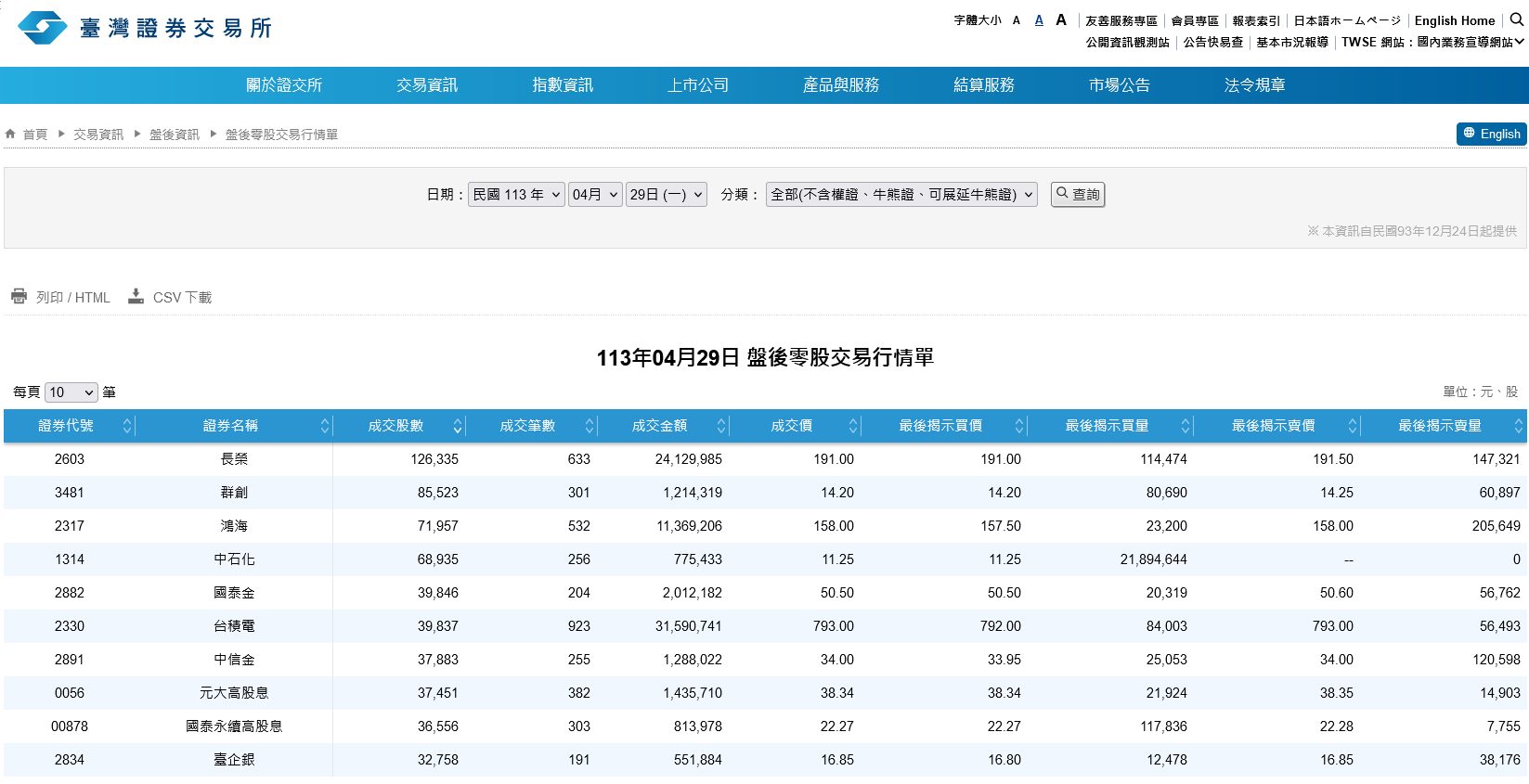Sort by 成交金額 column arrows
This screenshot has height=784, width=1529.
tap(721, 426)
